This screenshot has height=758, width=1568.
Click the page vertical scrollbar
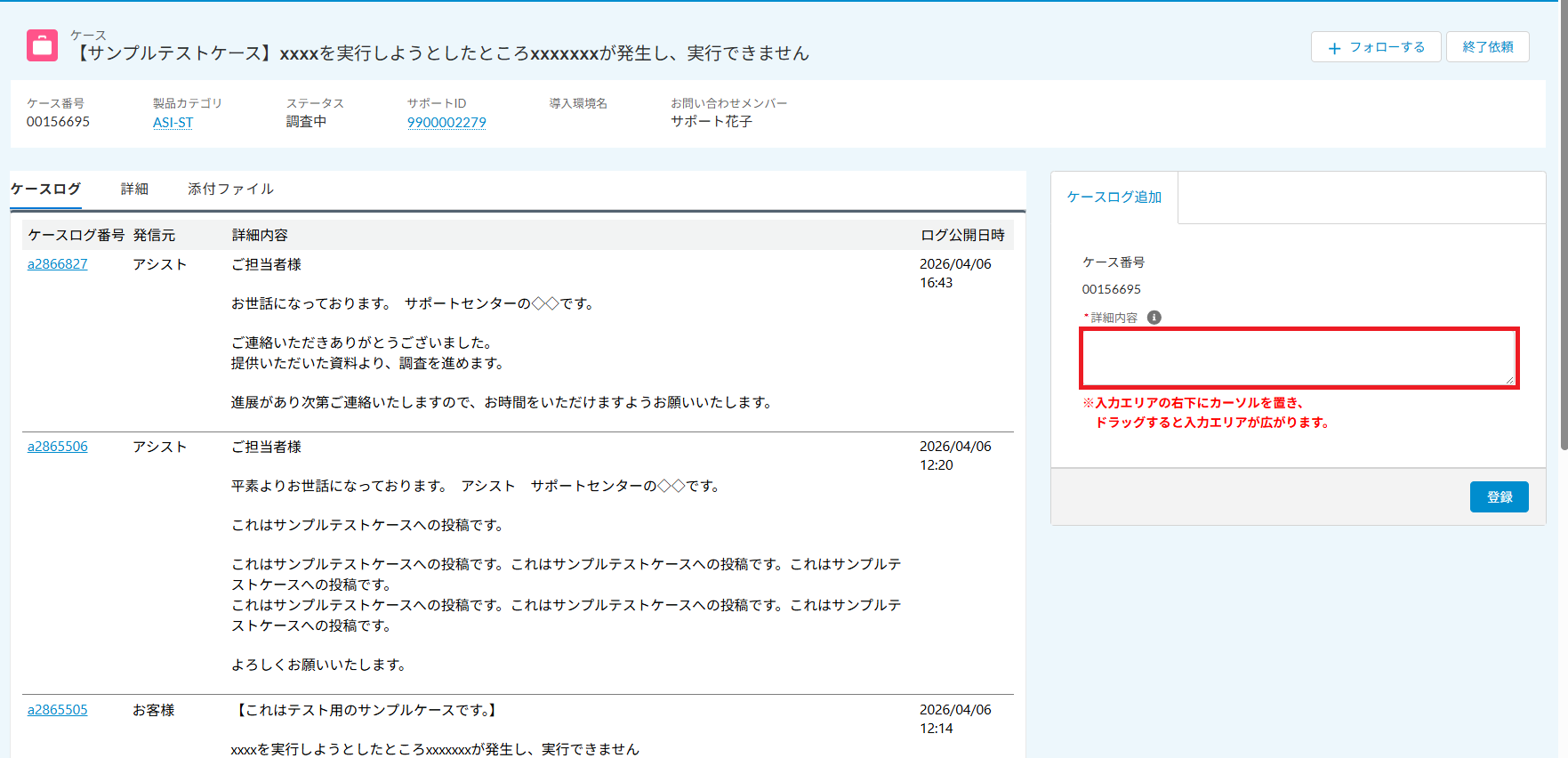(1563, 222)
